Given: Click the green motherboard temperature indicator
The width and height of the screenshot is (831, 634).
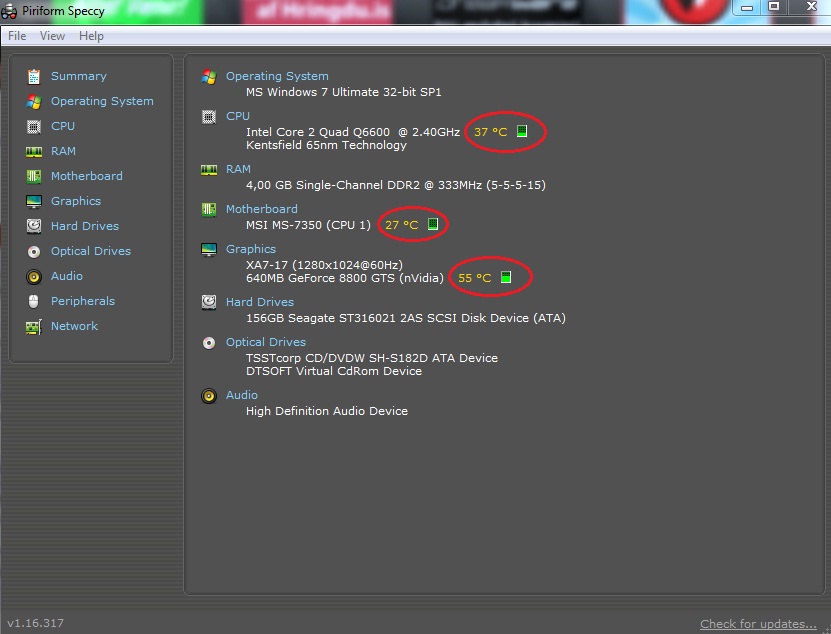Looking at the screenshot, I should (433, 224).
